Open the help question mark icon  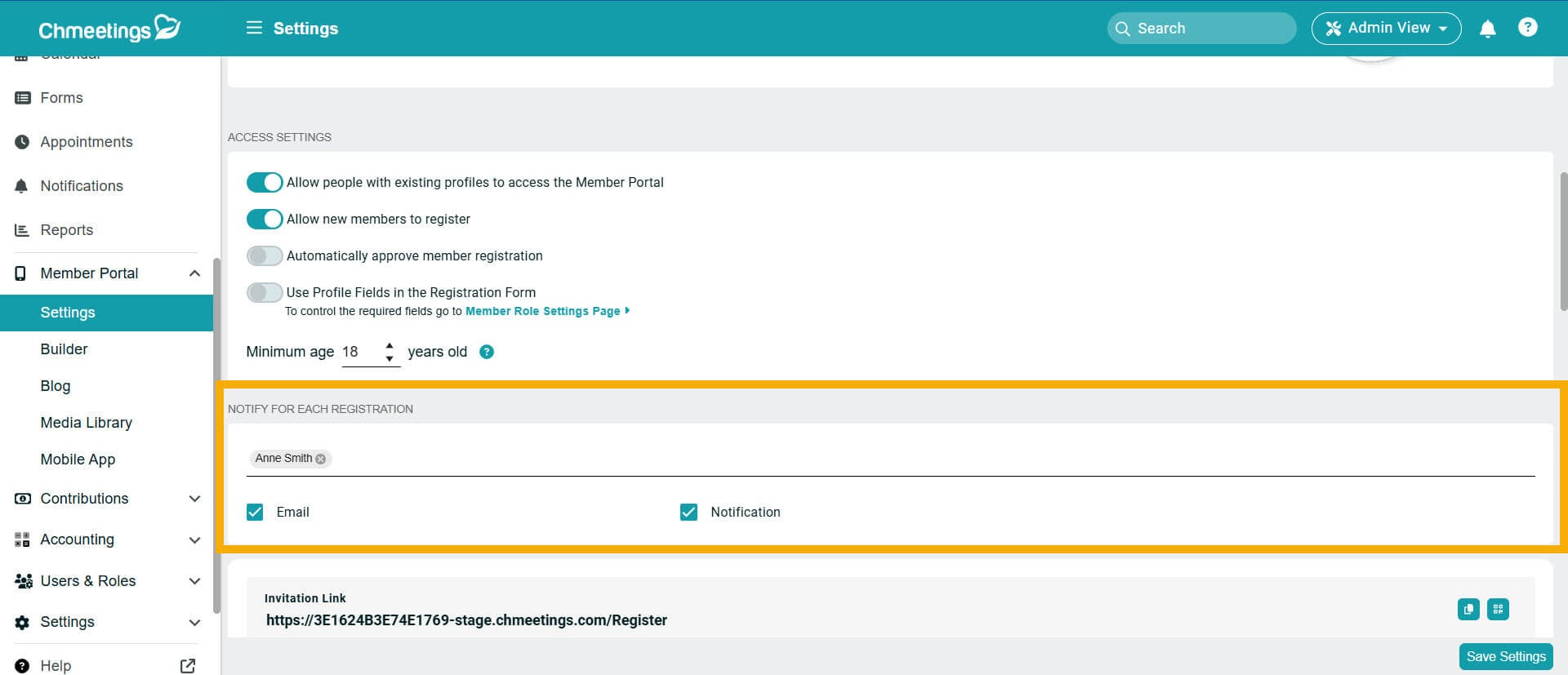point(1527,28)
